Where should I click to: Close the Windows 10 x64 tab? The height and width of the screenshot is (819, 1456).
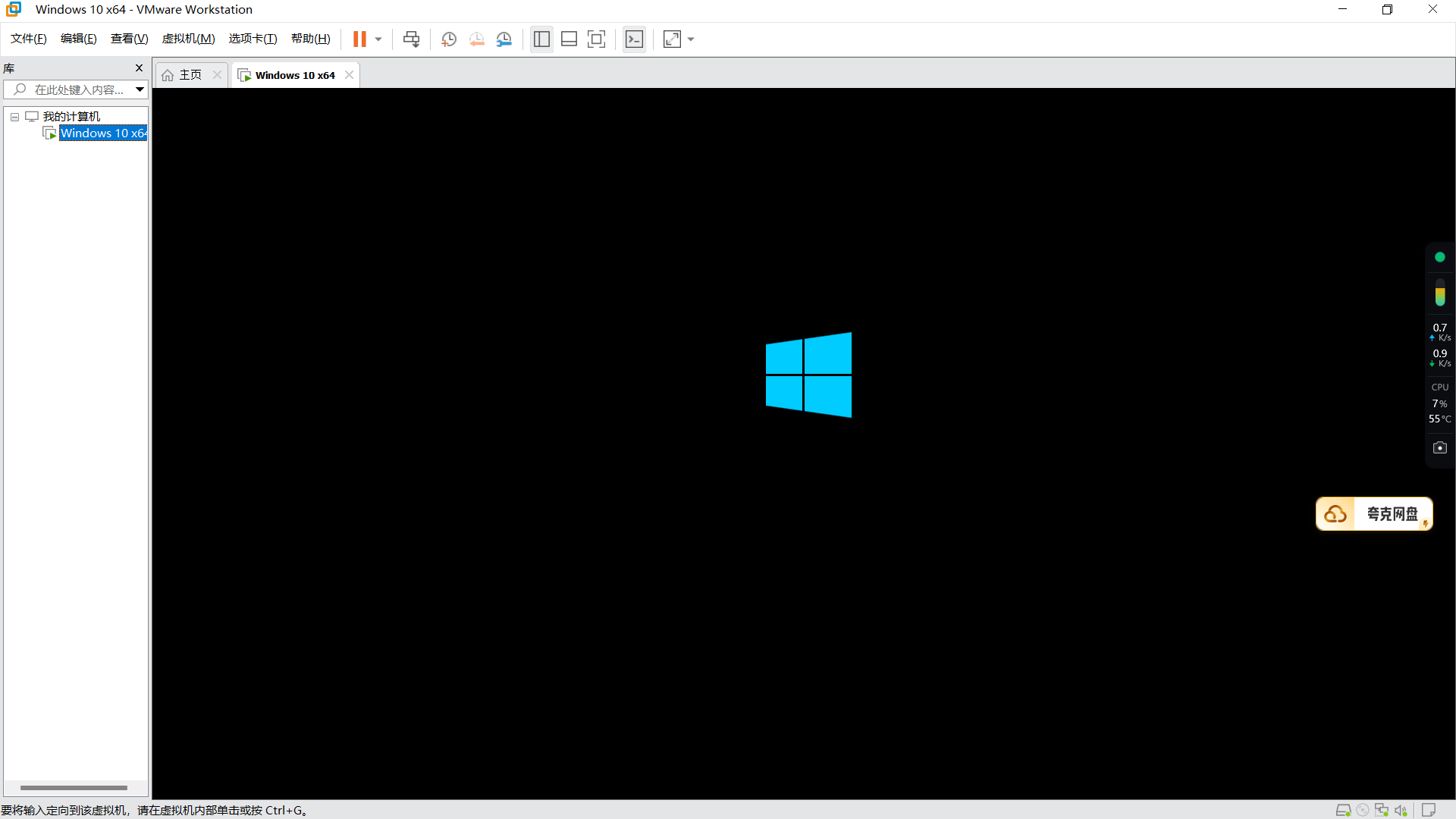pyautogui.click(x=349, y=74)
